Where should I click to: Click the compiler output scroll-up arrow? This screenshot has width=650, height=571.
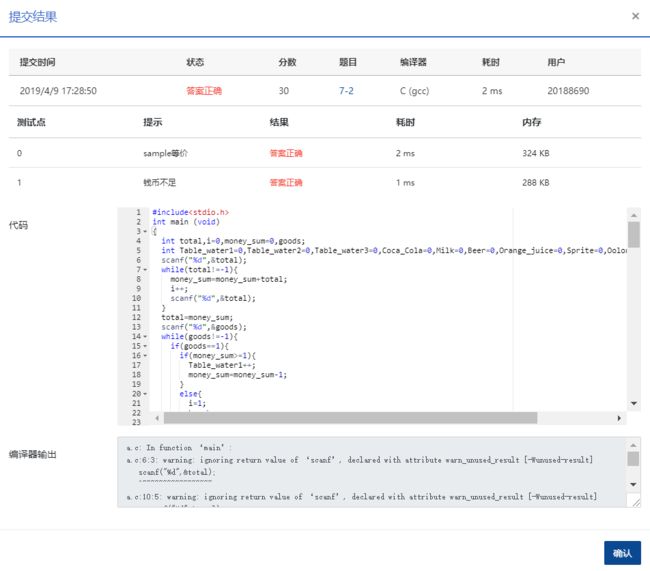[x=633, y=445]
